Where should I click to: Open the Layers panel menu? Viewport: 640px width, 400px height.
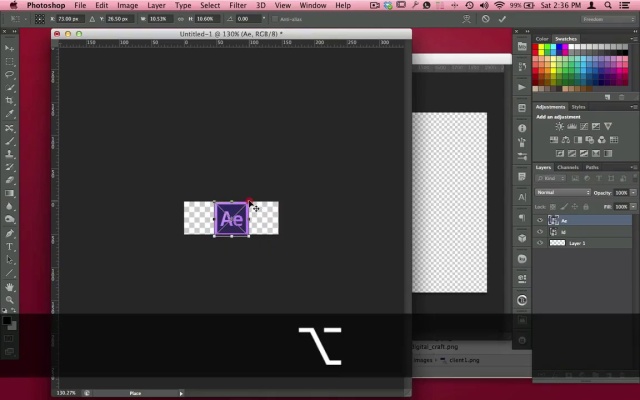tap(633, 167)
